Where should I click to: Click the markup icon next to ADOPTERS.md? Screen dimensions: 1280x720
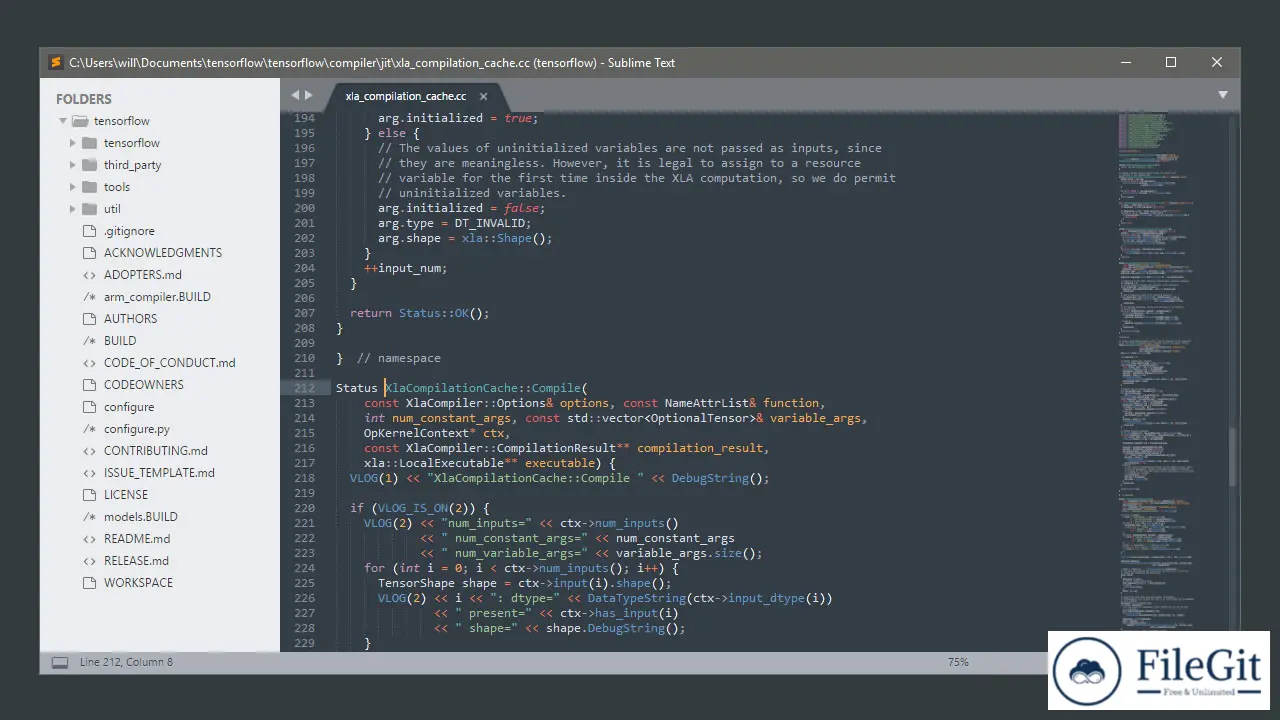[x=89, y=275]
